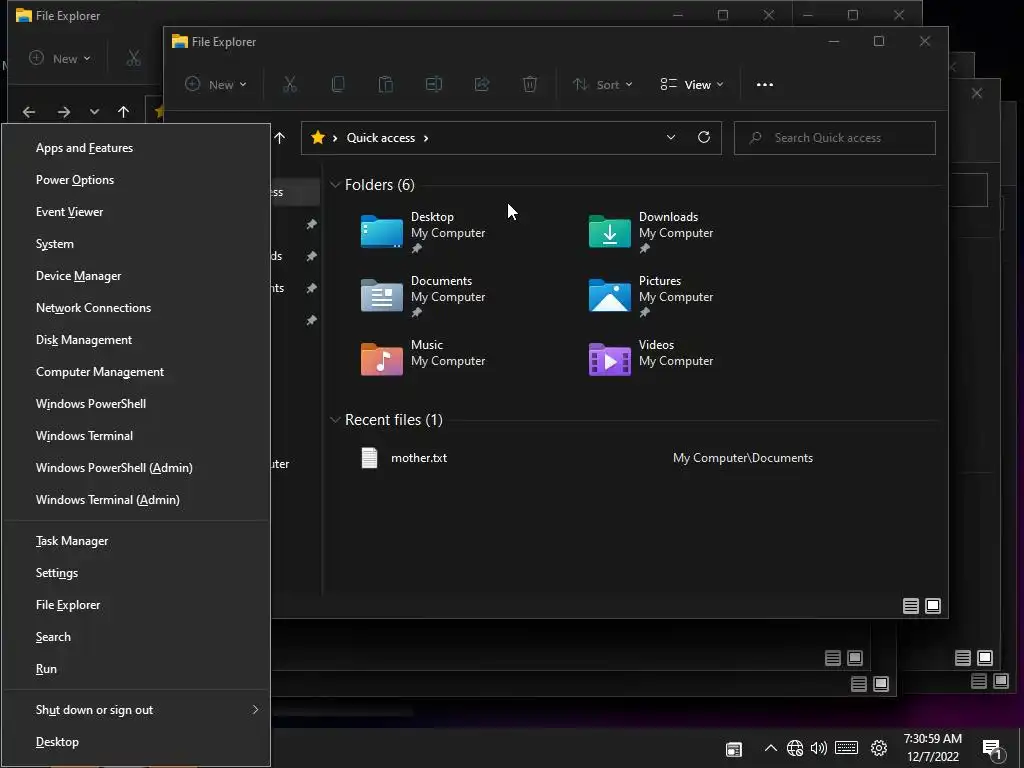Click the Up arrow in front File Explorer window
This screenshot has width=1024, height=768.
[x=280, y=138]
